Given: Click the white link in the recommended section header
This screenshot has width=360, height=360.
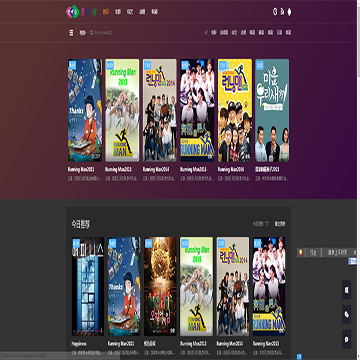Looking at the screenshot, I should (280, 224).
